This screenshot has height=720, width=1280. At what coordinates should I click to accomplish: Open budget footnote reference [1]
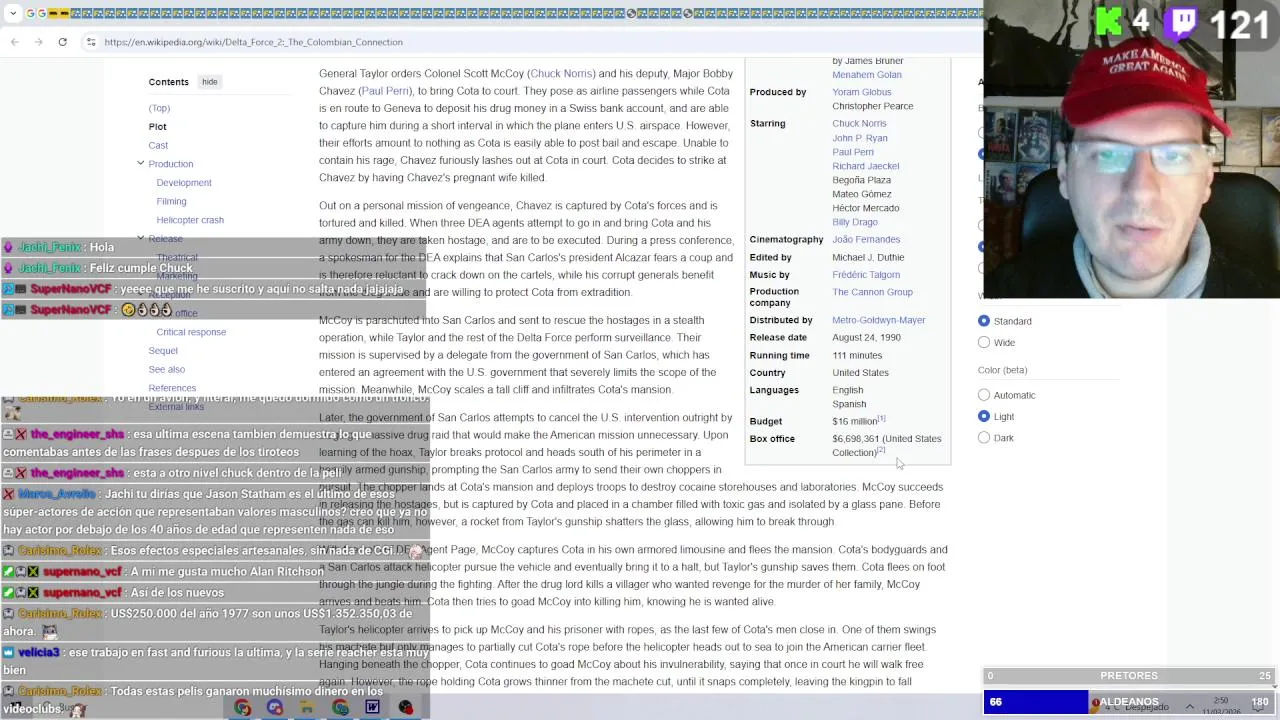pyautogui.click(x=881, y=419)
